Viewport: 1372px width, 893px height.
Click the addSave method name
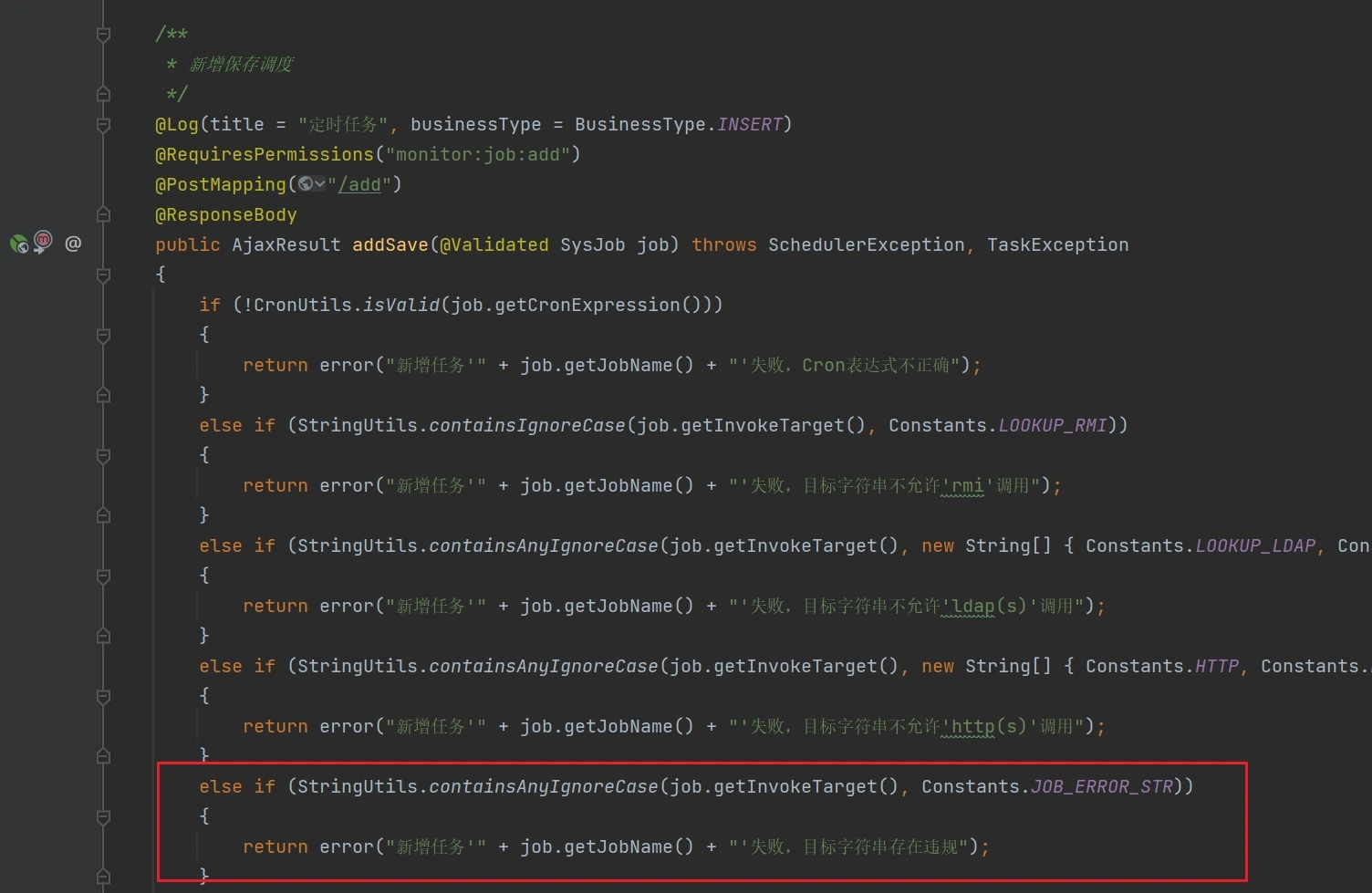click(x=390, y=244)
